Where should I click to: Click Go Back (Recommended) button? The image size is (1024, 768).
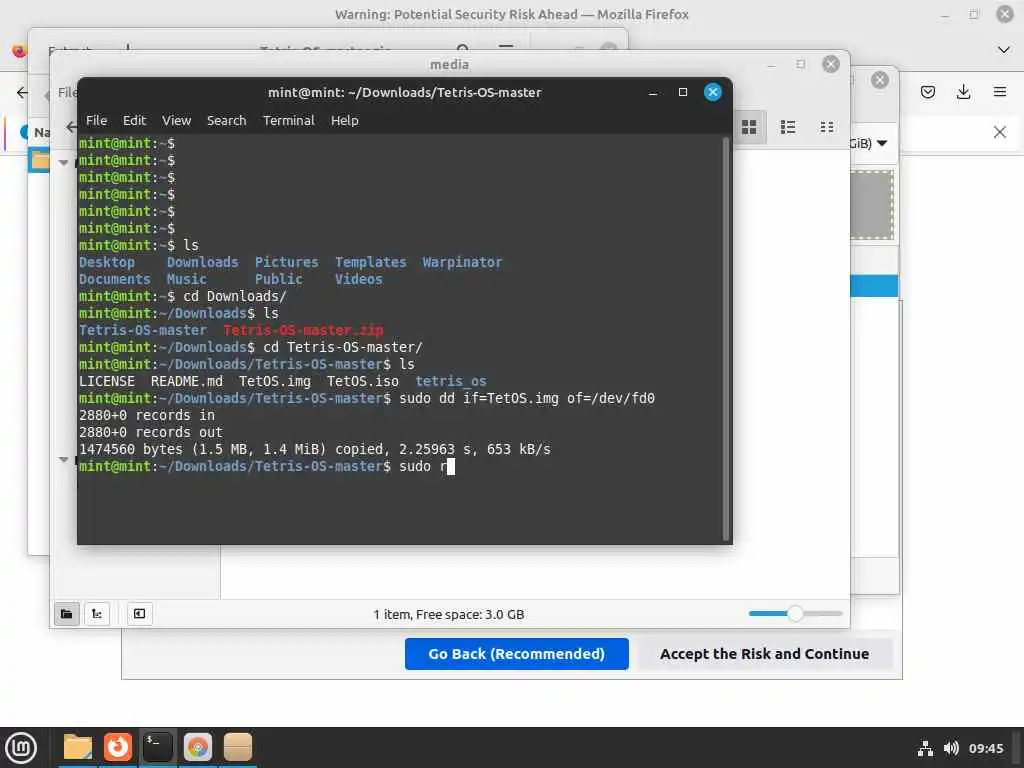point(517,654)
